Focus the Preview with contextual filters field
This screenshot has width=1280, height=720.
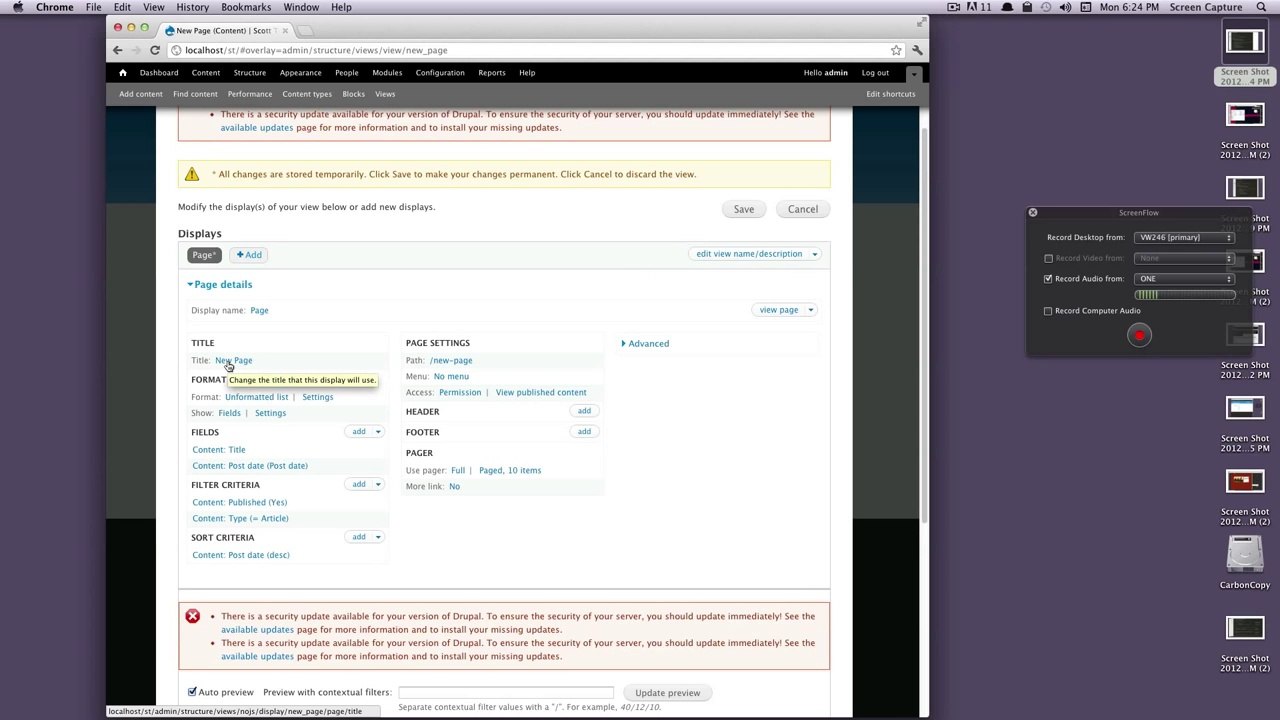506,692
